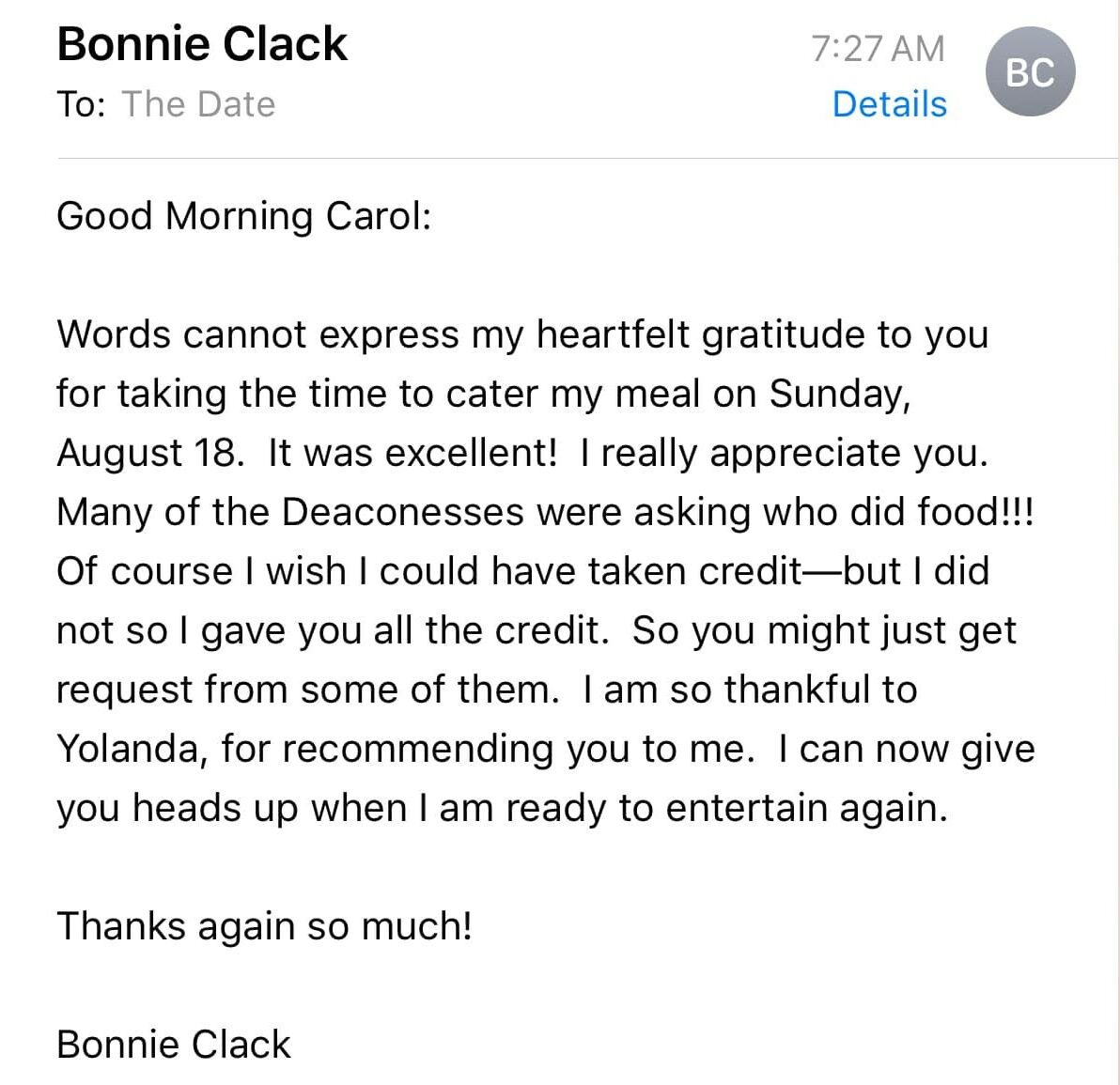Click the name 'Yolanda,' in the email
The image size is (1120, 1085).
132,750
